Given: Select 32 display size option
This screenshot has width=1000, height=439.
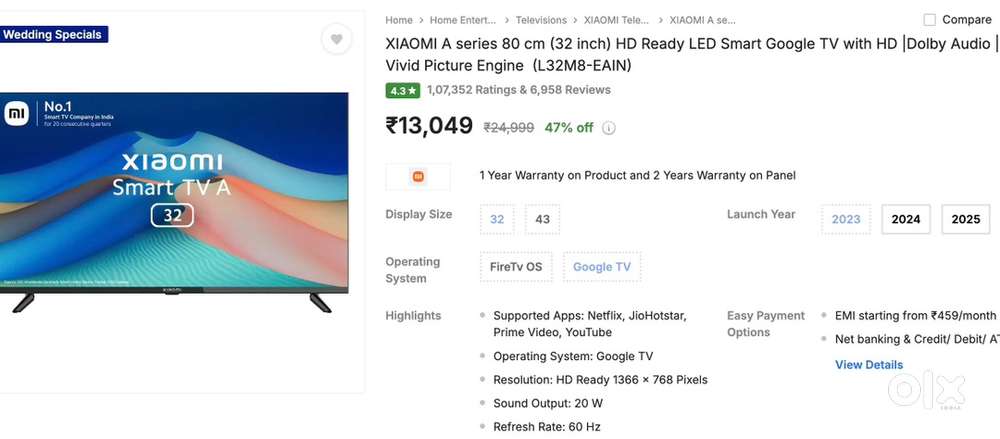Looking at the screenshot, I should click(x=497, y=219).
